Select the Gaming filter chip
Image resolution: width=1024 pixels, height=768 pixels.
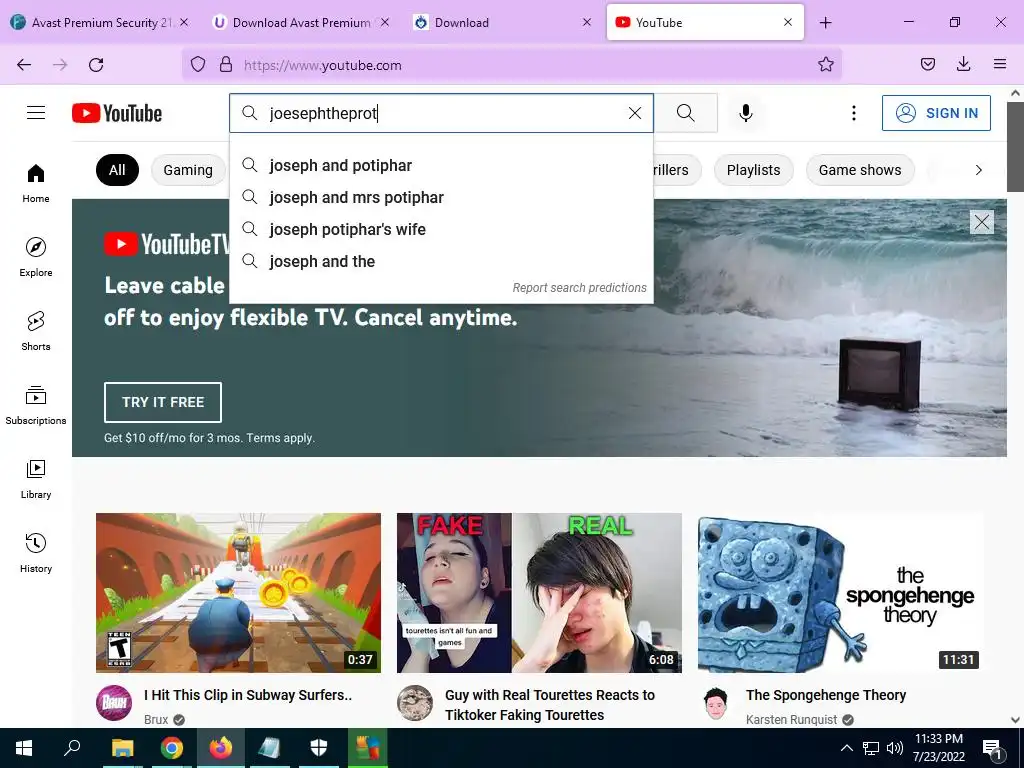tap(188, 170)
